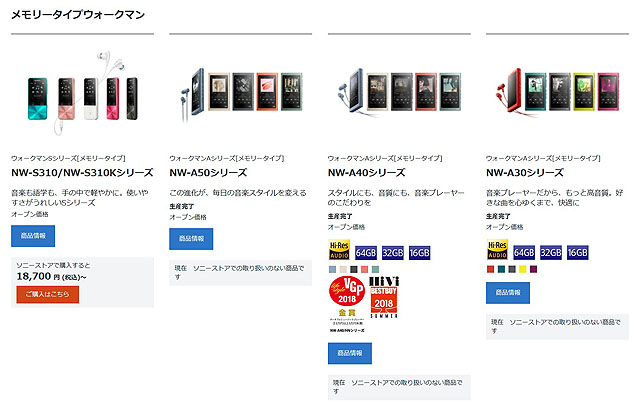Click the VGP 2018 gold award badge
The width and height of the screenshot is (640, 415).
point(347,304)
